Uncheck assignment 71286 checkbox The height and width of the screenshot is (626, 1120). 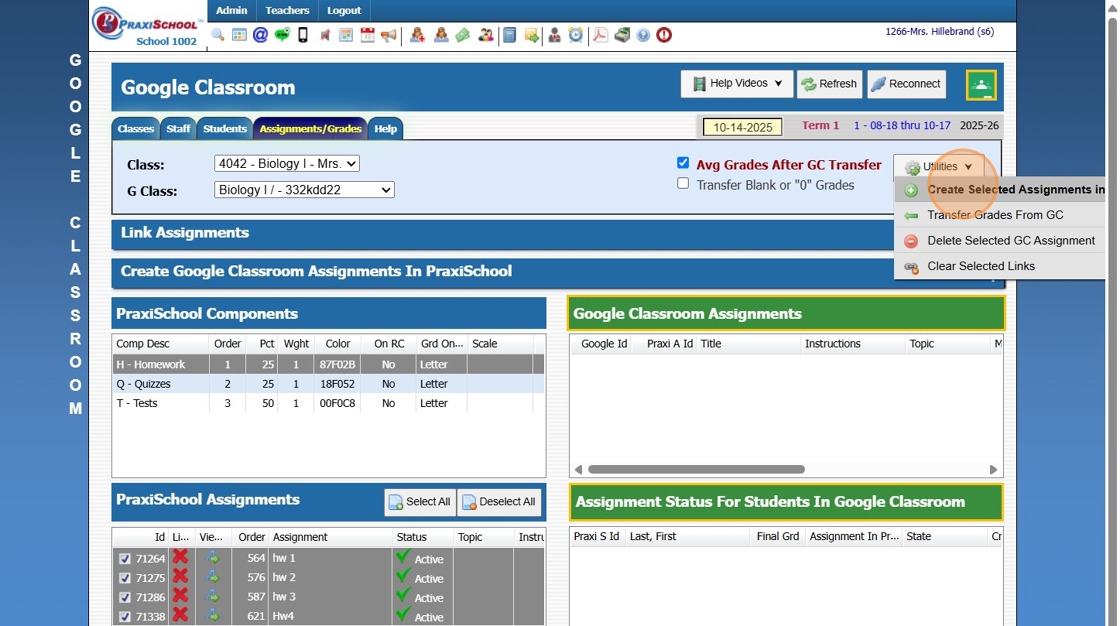click(125, 597)
